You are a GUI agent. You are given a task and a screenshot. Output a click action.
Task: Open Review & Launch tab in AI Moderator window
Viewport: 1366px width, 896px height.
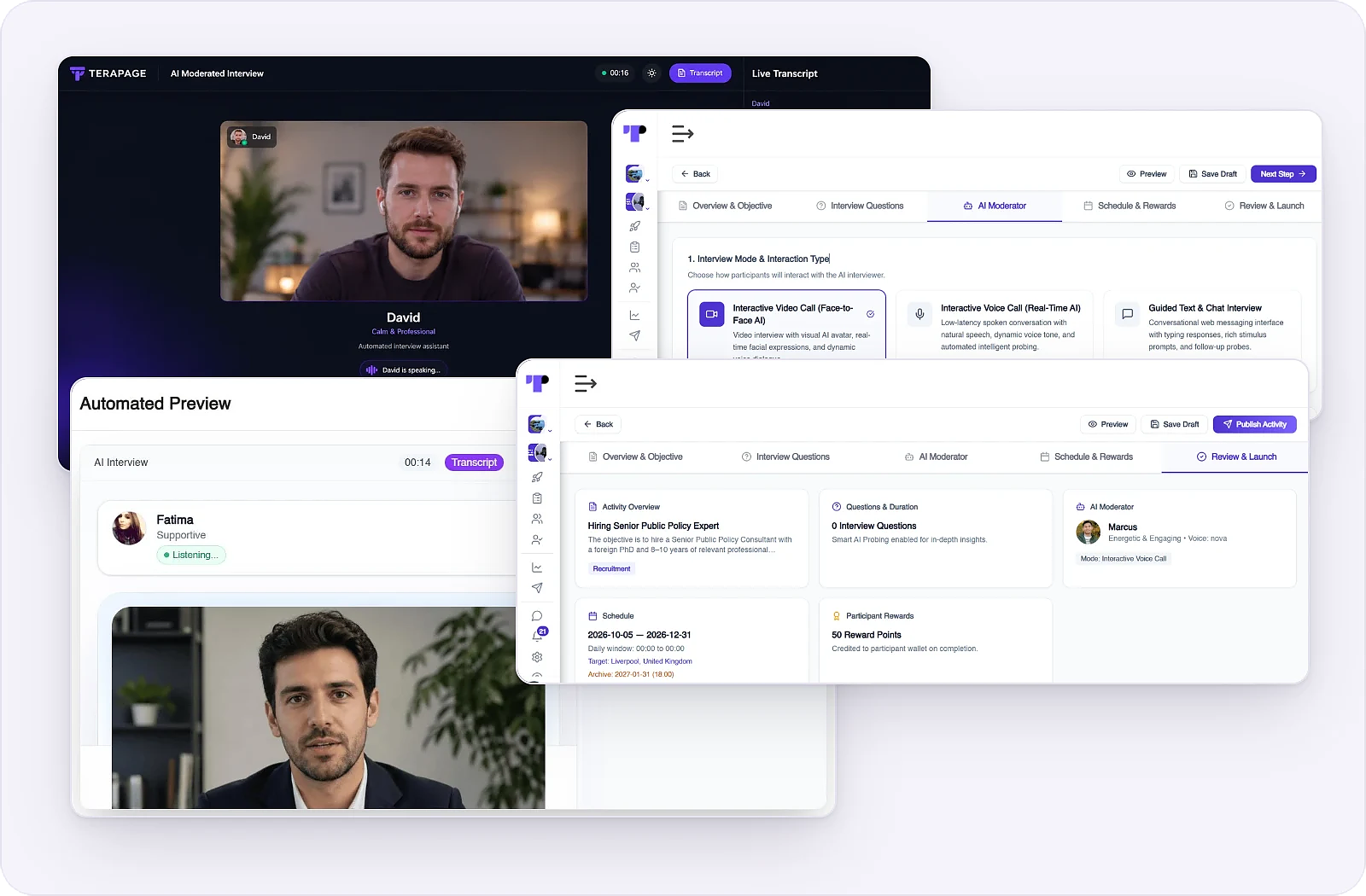point(1264,206)
